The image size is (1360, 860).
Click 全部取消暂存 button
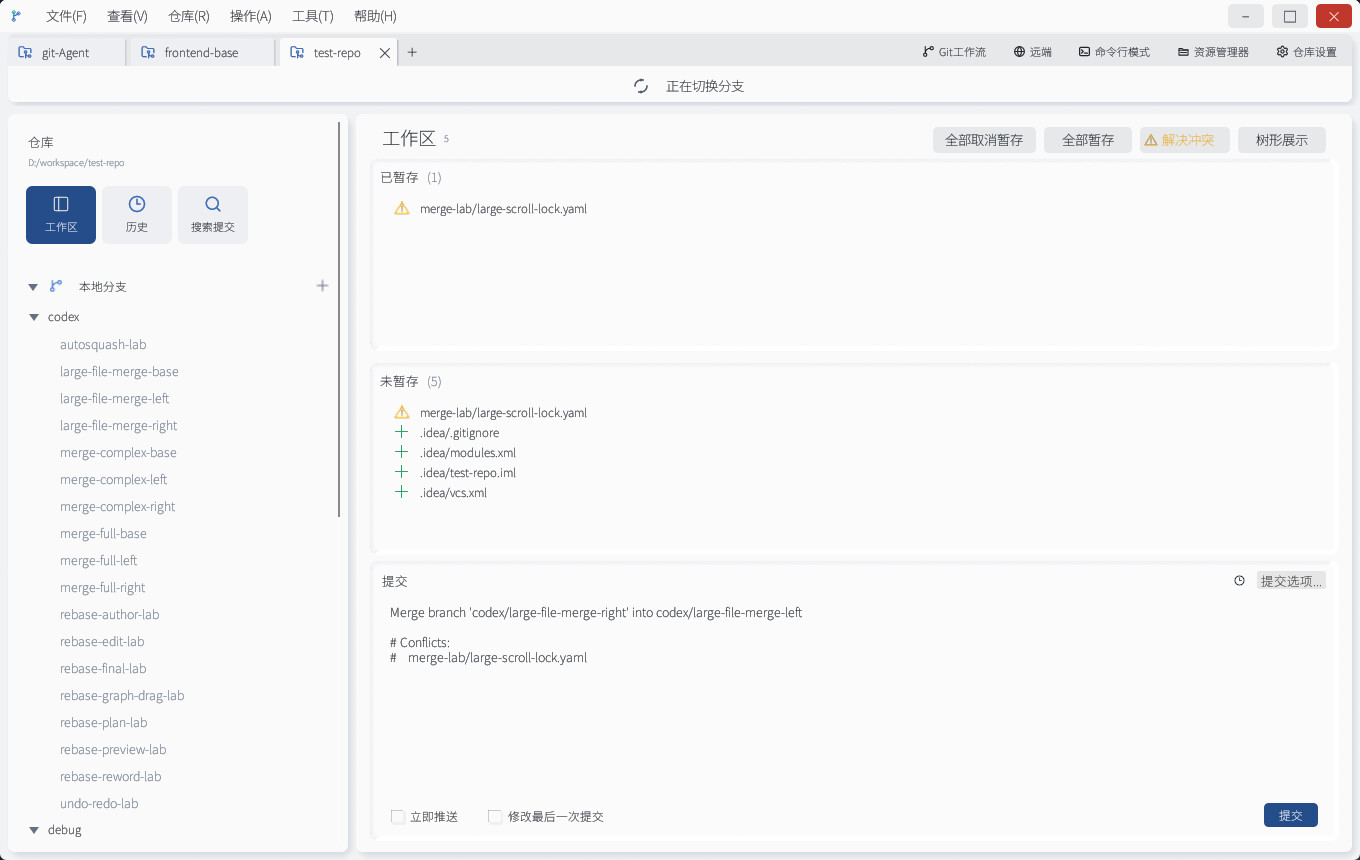pyautogui.click(x=984, y=140)
